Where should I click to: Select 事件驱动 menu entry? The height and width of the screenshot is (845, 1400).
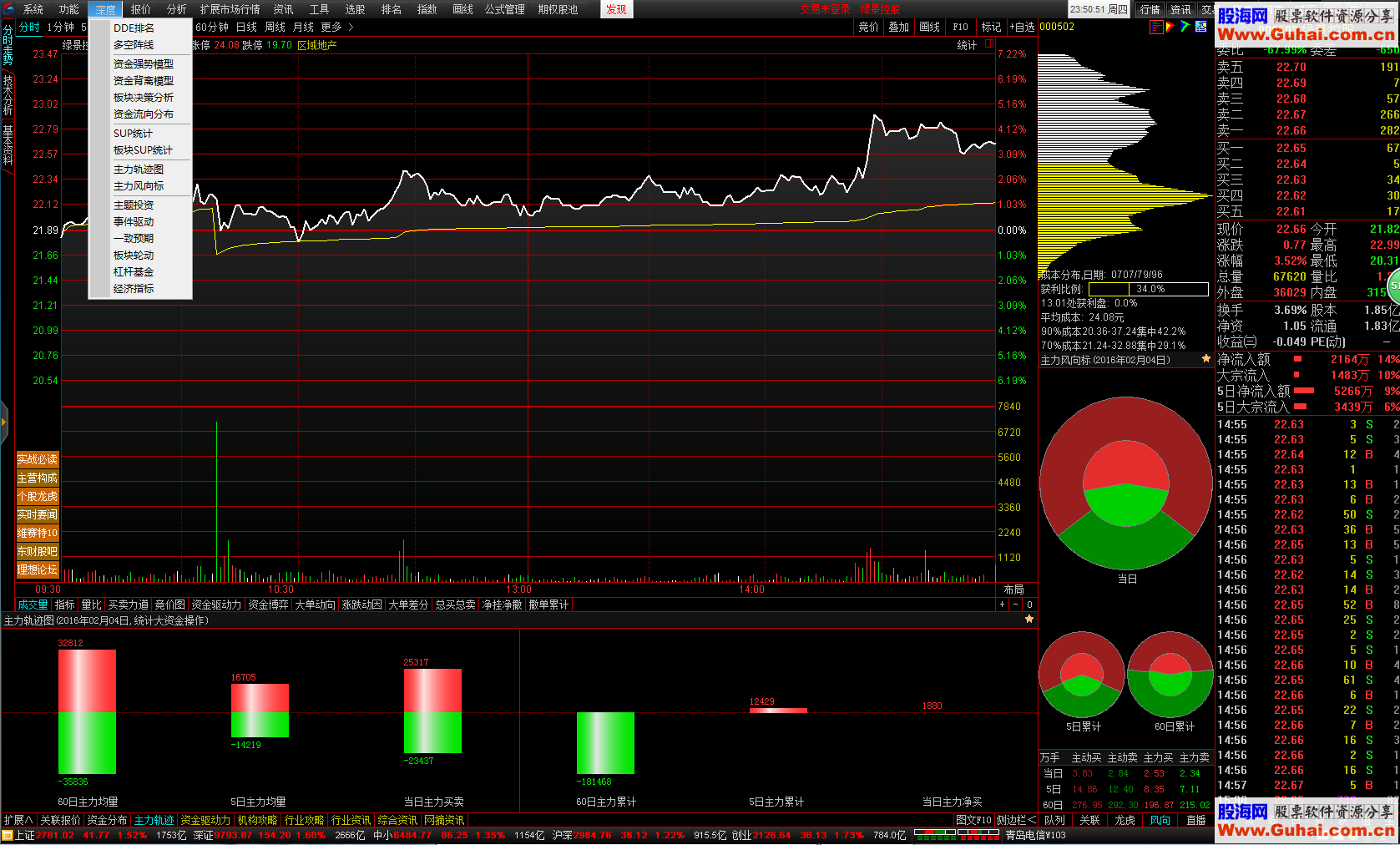[x=140, y=221]
